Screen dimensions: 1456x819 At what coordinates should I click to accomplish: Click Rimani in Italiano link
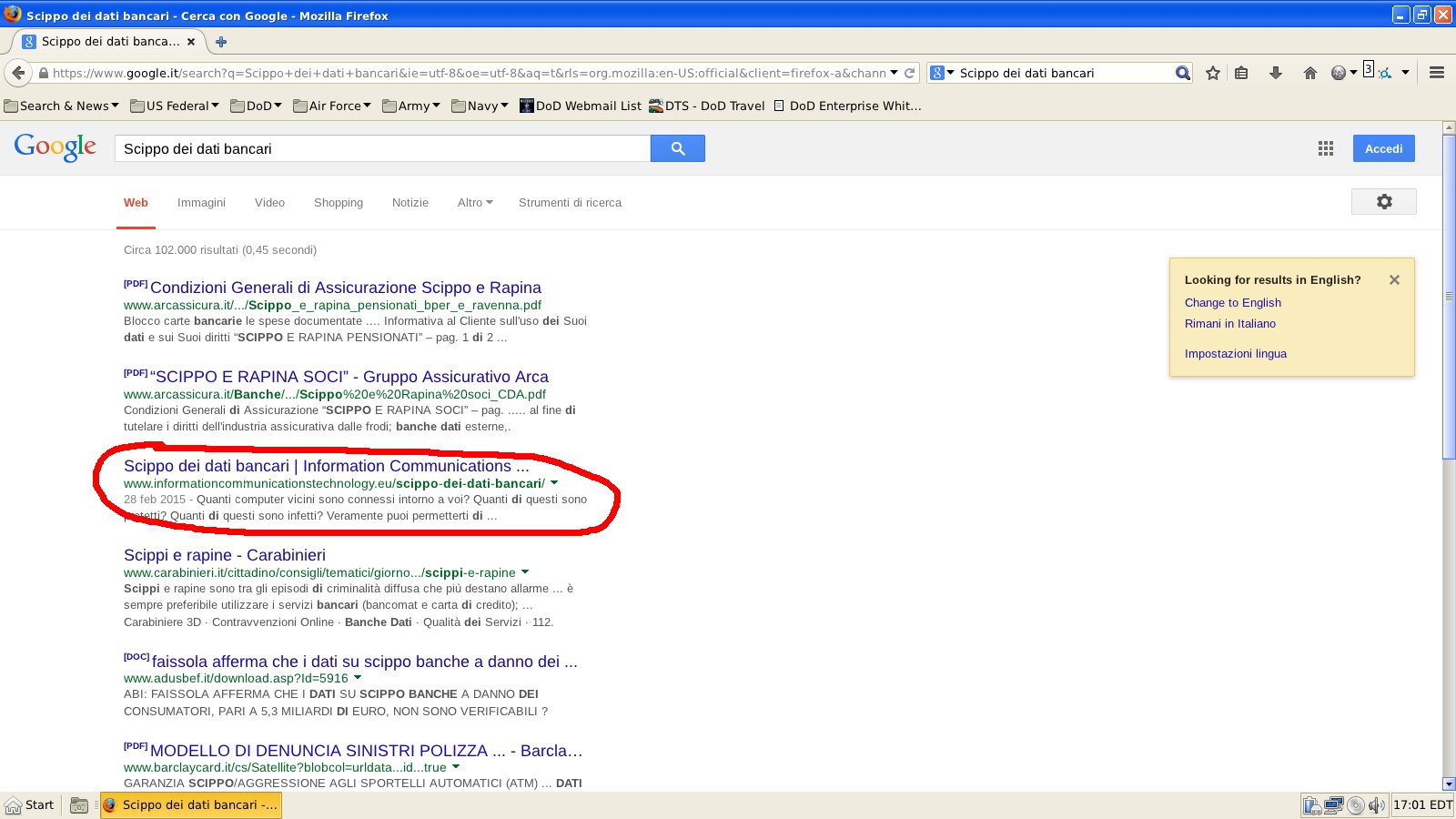(x=1229, y=324)
